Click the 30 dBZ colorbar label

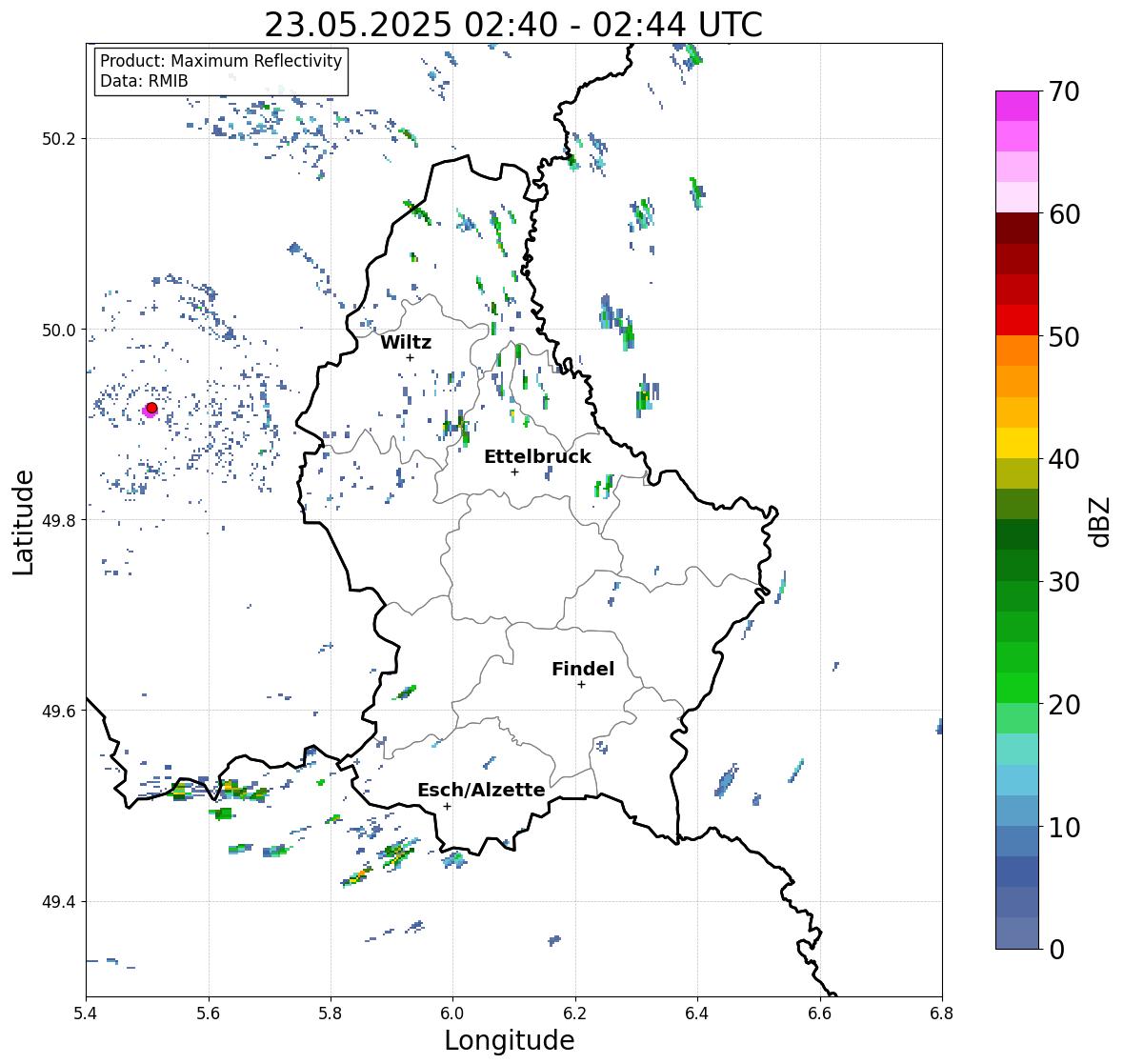[x=1064, y=582]
